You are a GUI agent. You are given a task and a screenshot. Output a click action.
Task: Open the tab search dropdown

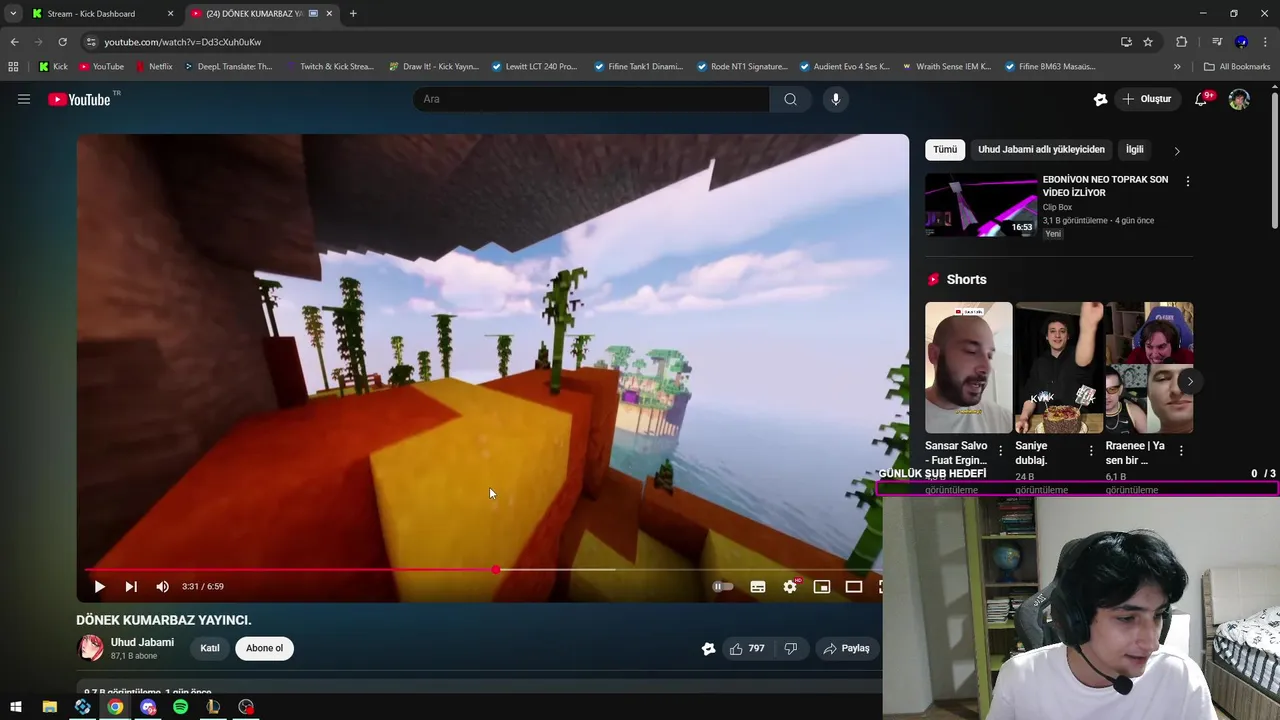coord(13,14)
